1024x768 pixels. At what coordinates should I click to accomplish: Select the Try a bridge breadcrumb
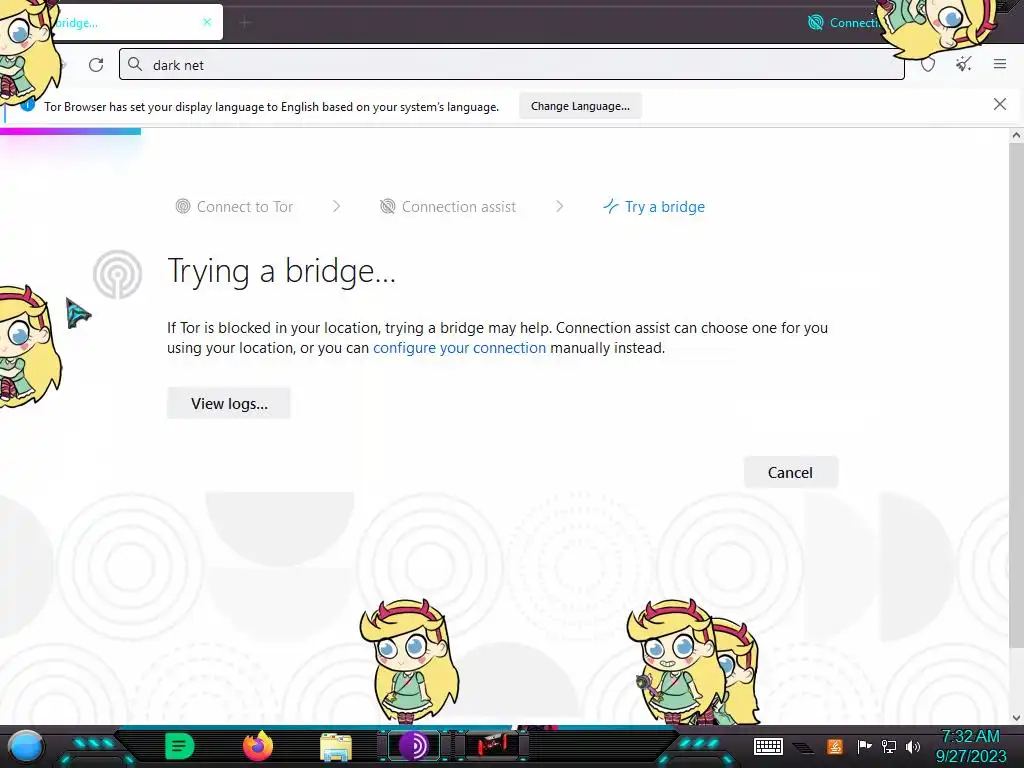coord(654,206)
